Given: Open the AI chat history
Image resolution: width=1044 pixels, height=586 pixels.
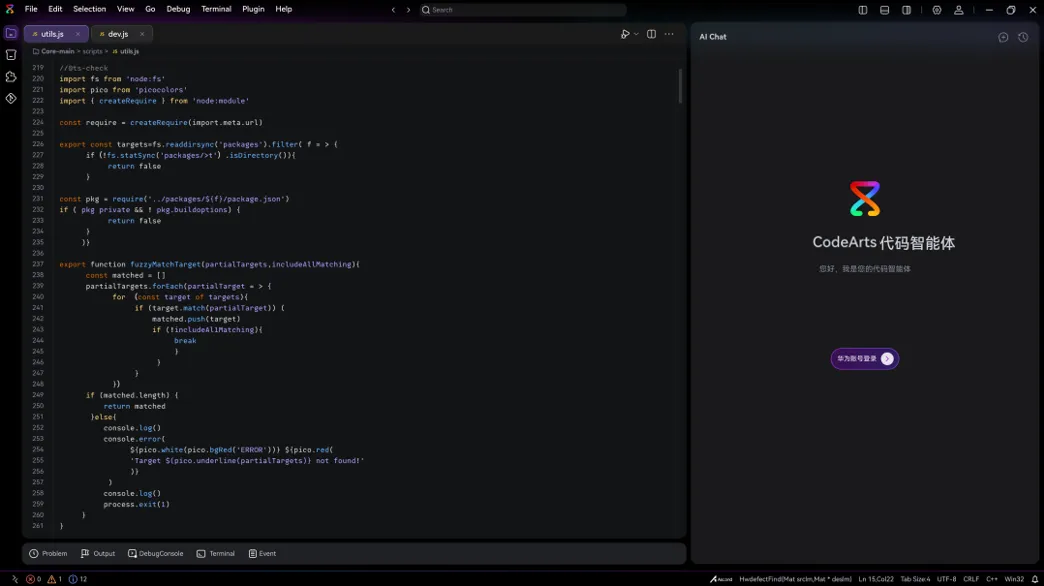Looking at the screenshot, I should click(1023, 37).
